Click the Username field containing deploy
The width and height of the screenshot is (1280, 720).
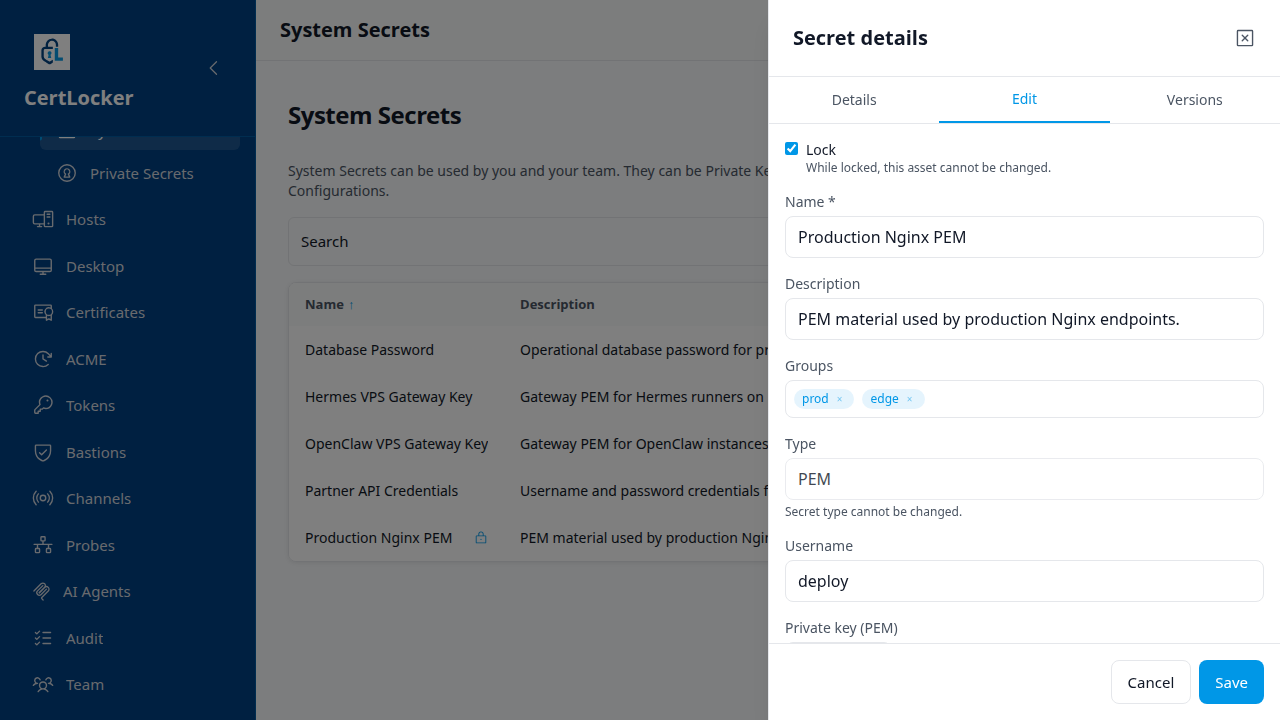click(x=1024, y=581)
